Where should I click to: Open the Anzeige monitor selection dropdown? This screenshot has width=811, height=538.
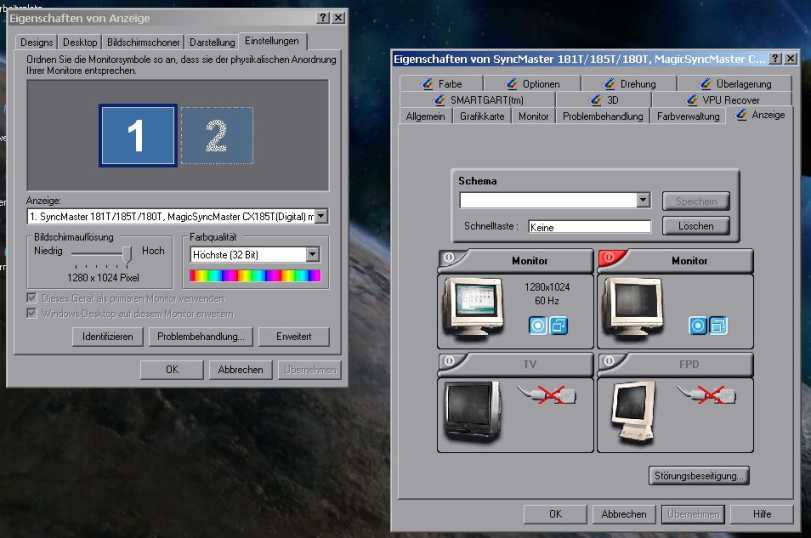(x=320, y=216)
